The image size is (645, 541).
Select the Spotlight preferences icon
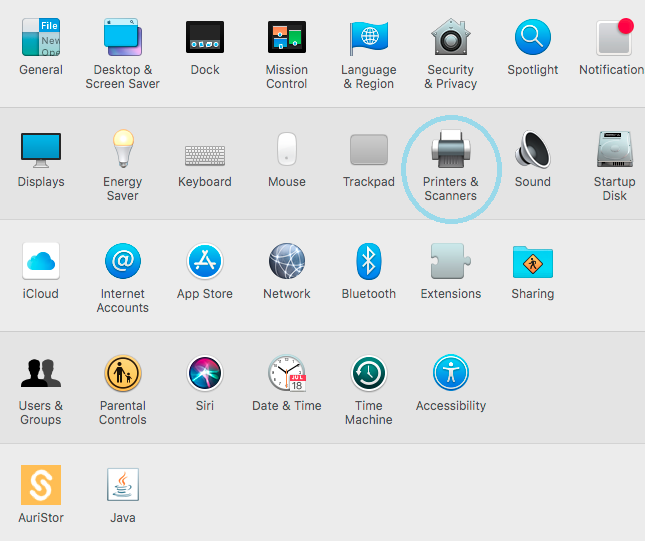pos(533,38)
